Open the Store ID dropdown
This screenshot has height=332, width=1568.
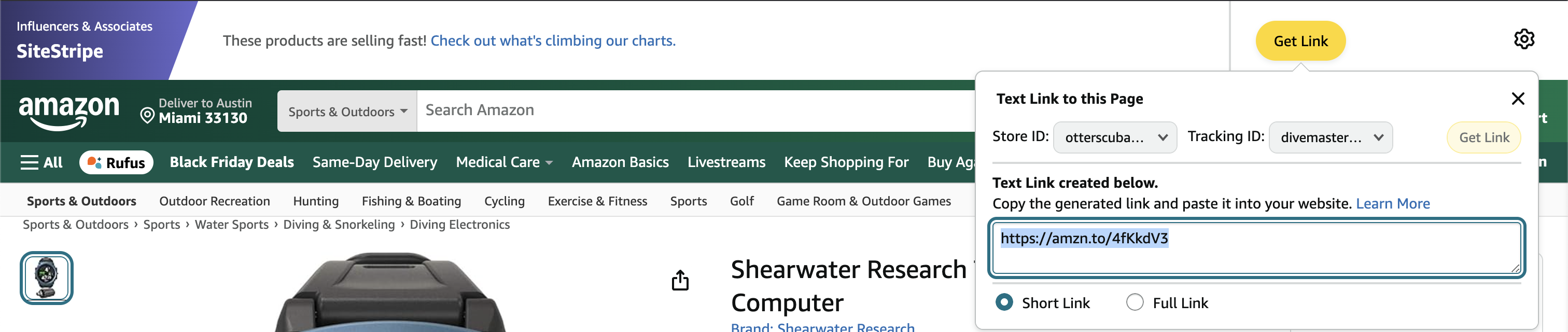point(1114,137)
